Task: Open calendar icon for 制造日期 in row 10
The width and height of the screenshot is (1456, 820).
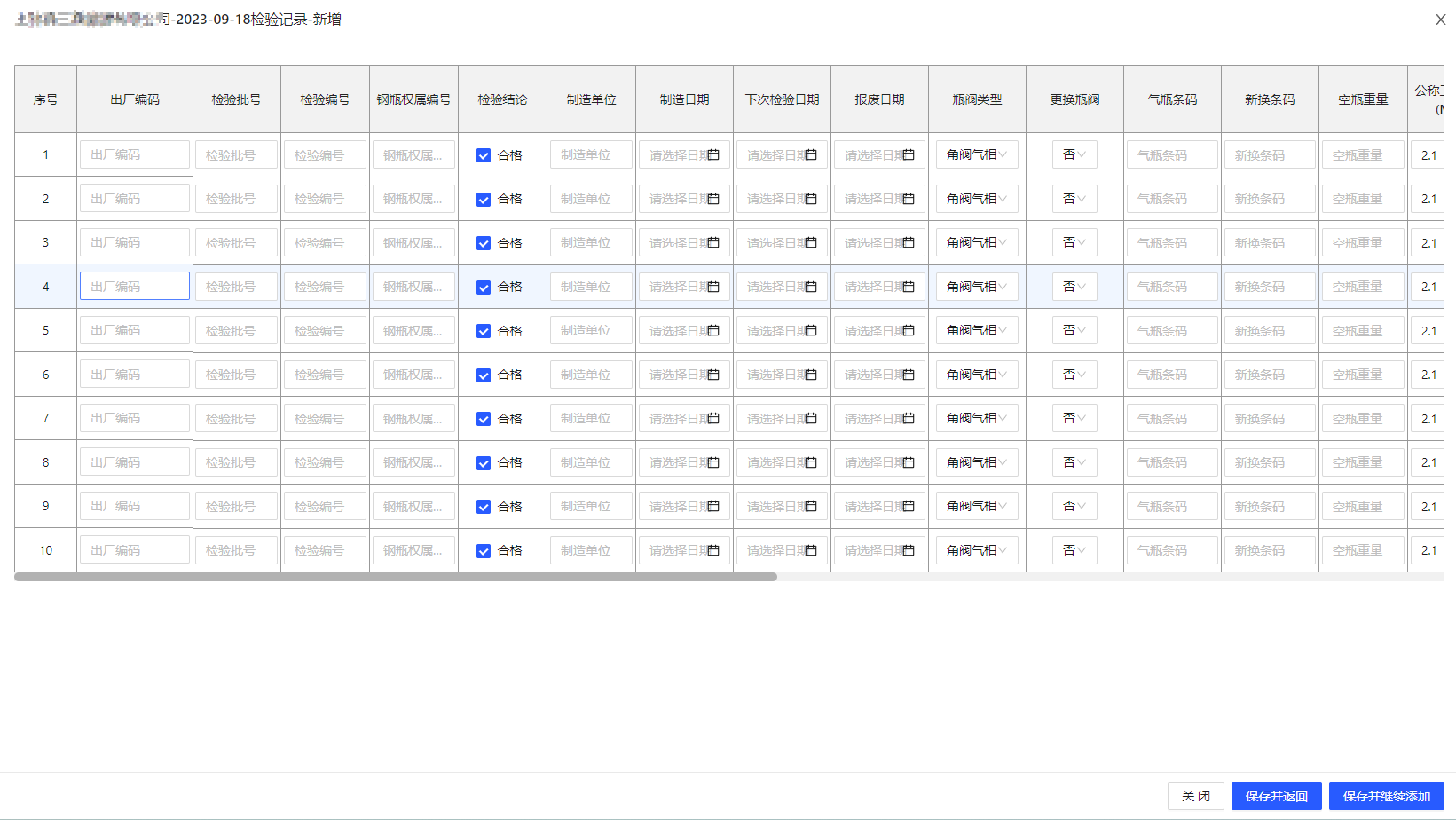Action: pyautogui.click(x=713, y=550)
